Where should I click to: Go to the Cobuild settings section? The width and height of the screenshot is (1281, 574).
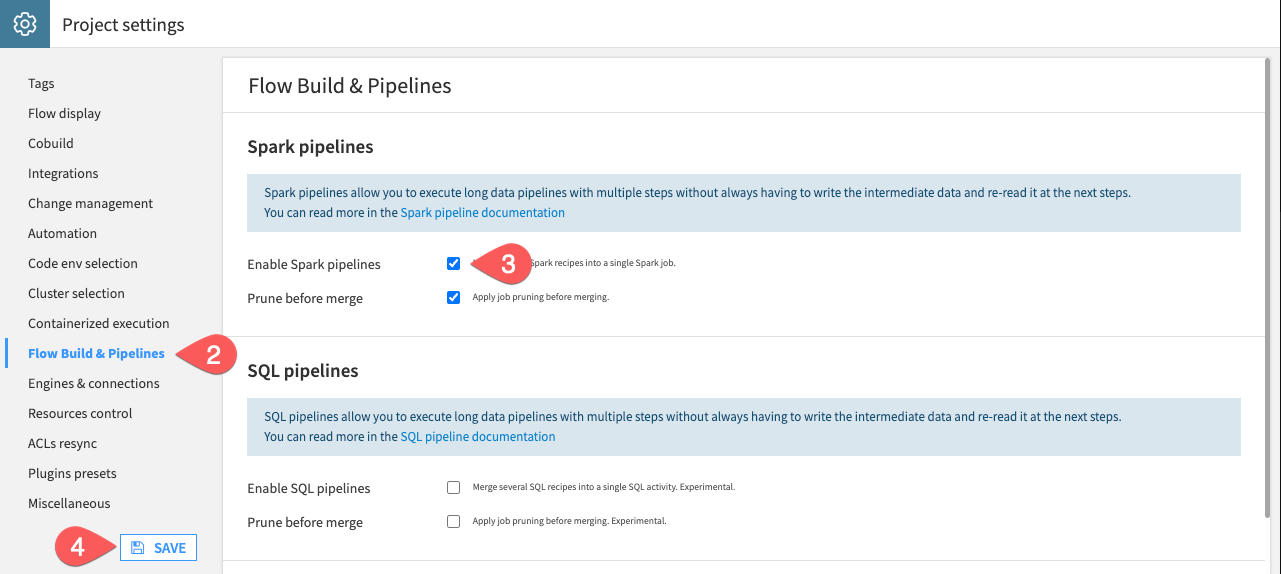click(51, 144)
